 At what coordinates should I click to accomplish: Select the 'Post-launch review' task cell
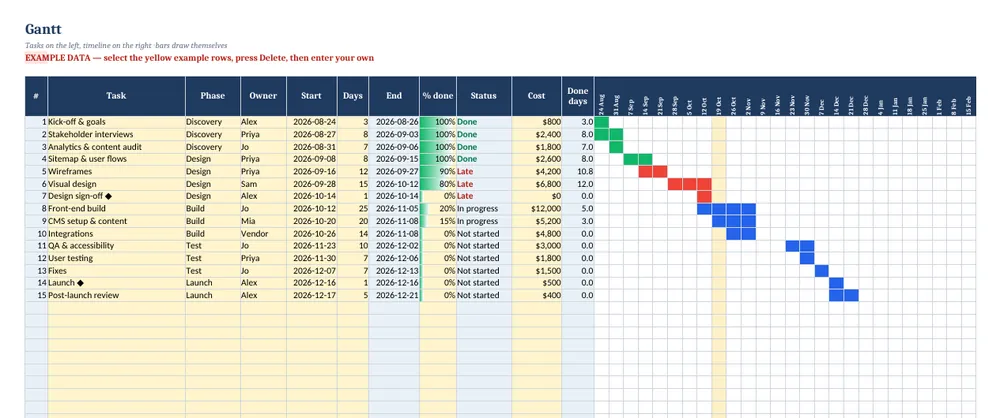(x=116, y=295)
